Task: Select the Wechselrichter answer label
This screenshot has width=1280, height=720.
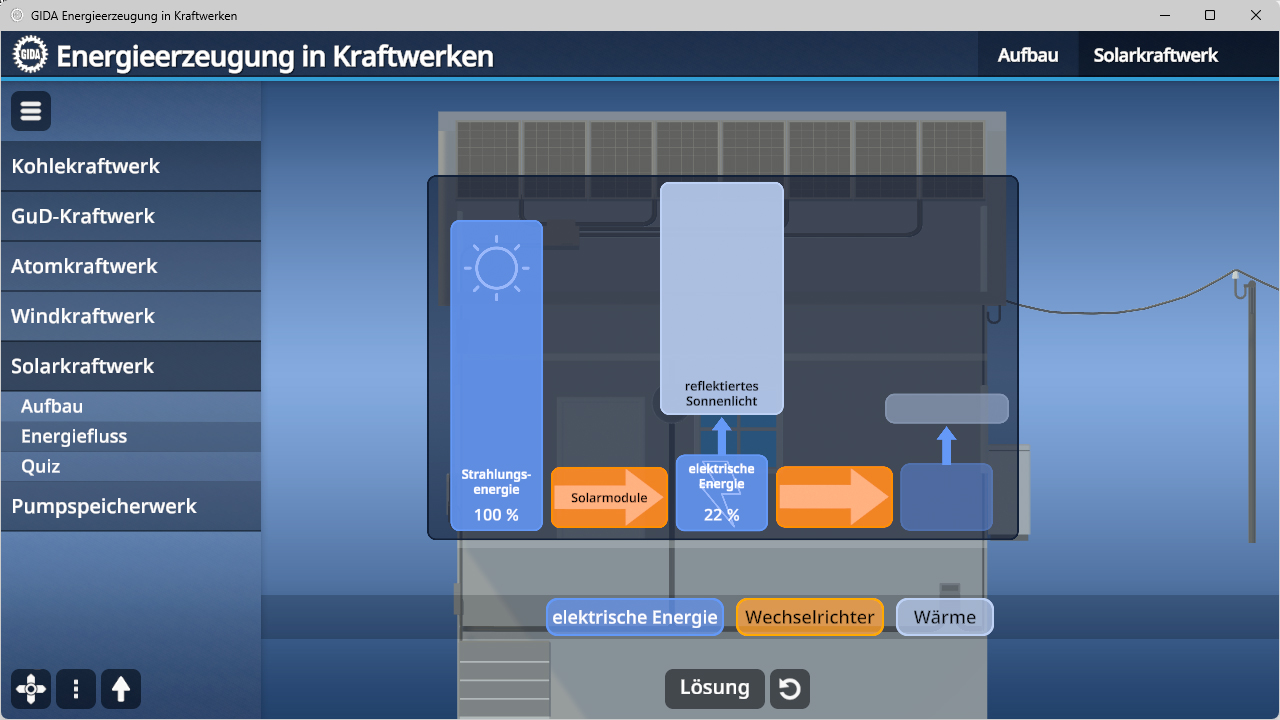Action: [x=809, y=617]
